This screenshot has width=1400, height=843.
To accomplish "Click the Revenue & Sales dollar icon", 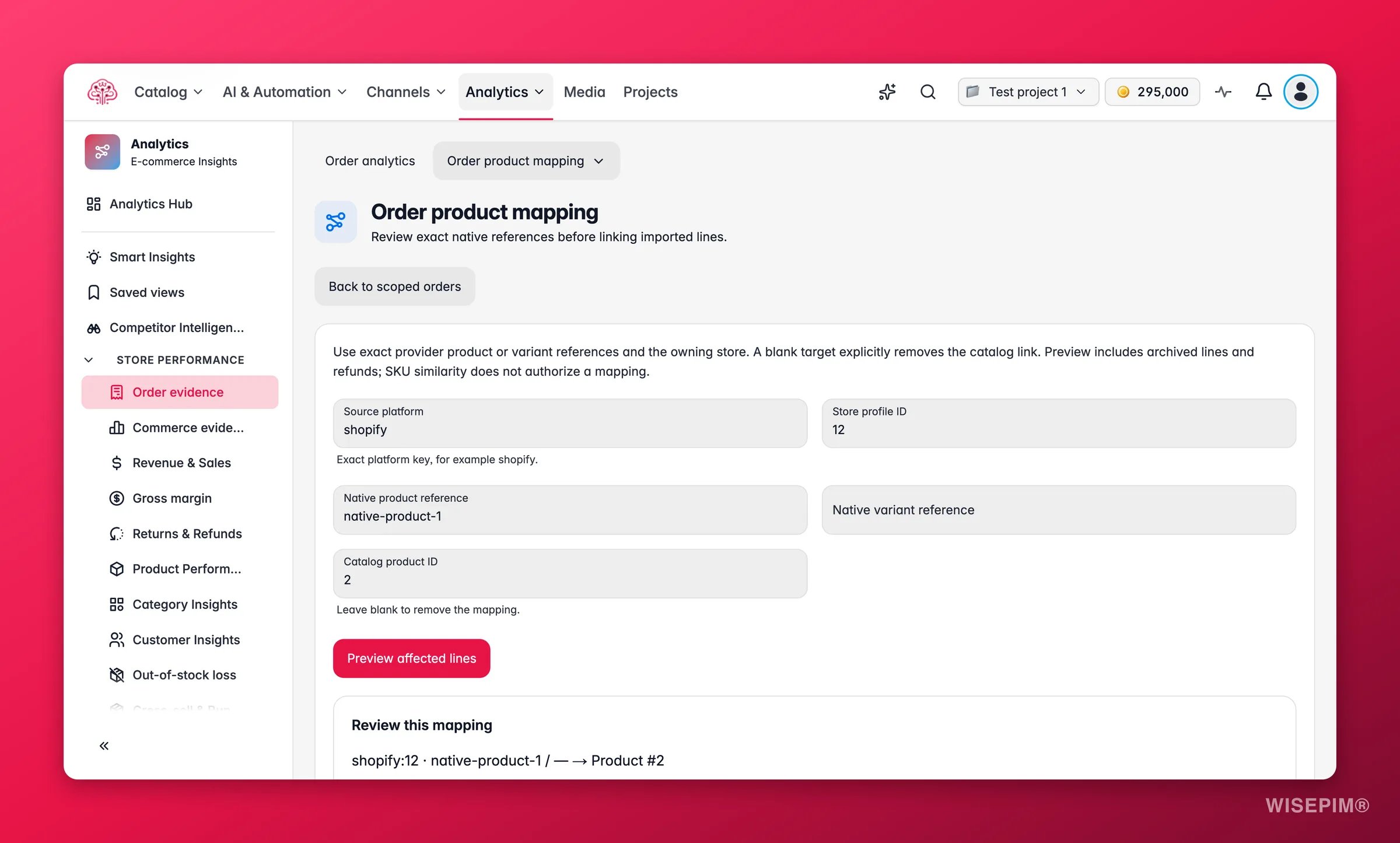I will pyautogui.click(x=117, y=463).
